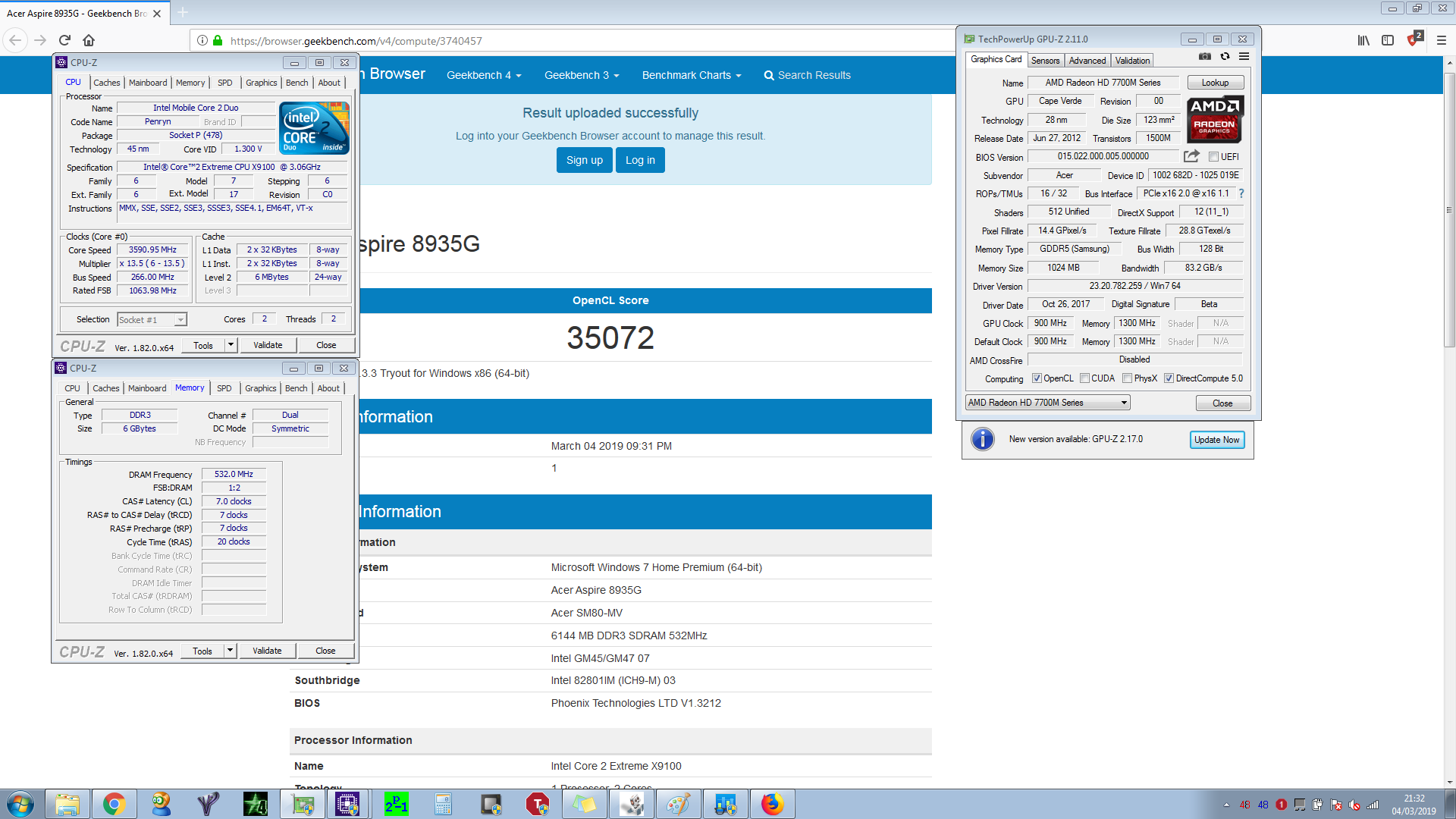The image size is (1456, 819).
Task: Open Firefox from the taskbar
Action: point(772,804)
